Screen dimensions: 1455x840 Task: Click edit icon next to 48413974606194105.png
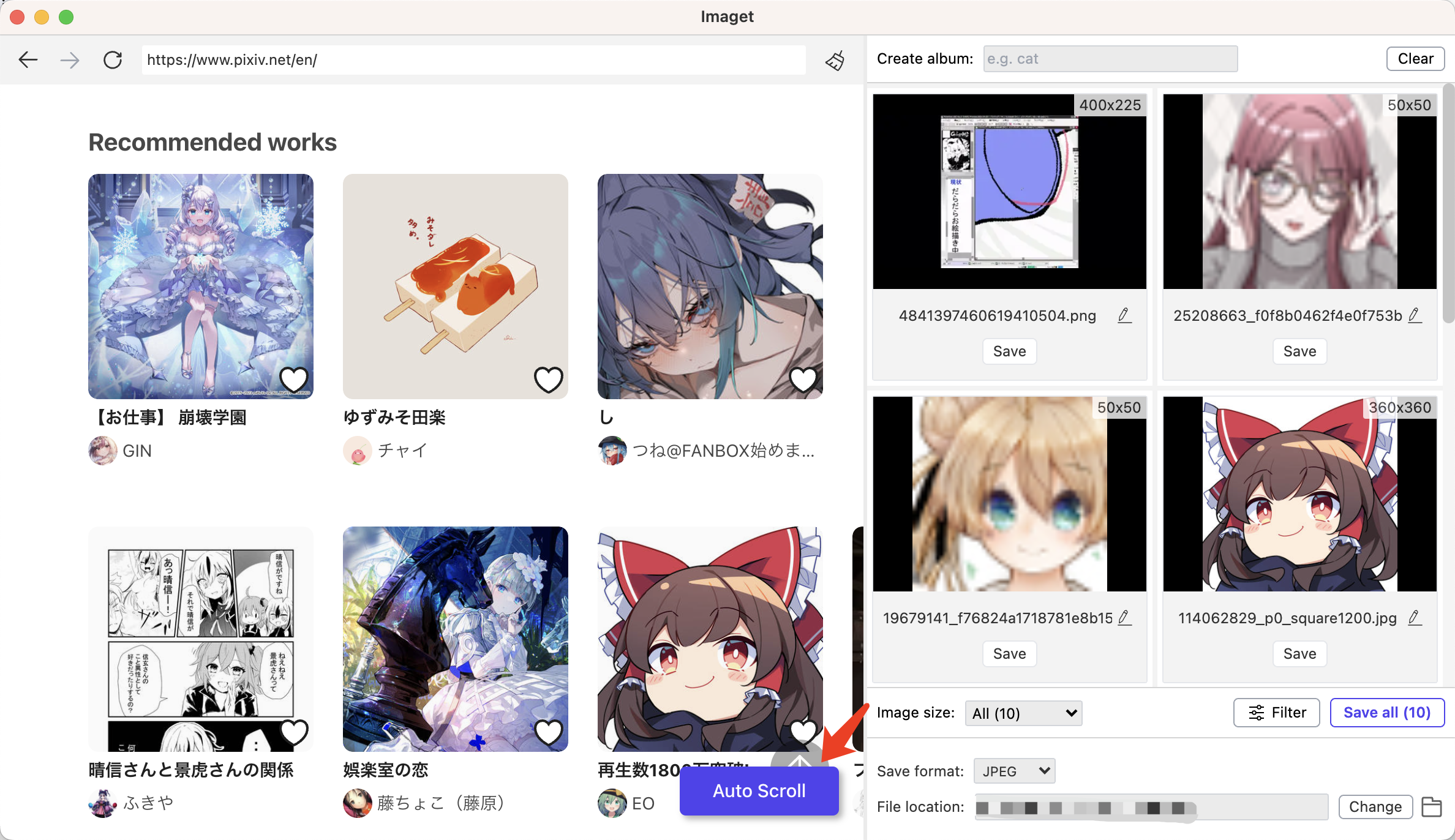[x=1124, y=315]
